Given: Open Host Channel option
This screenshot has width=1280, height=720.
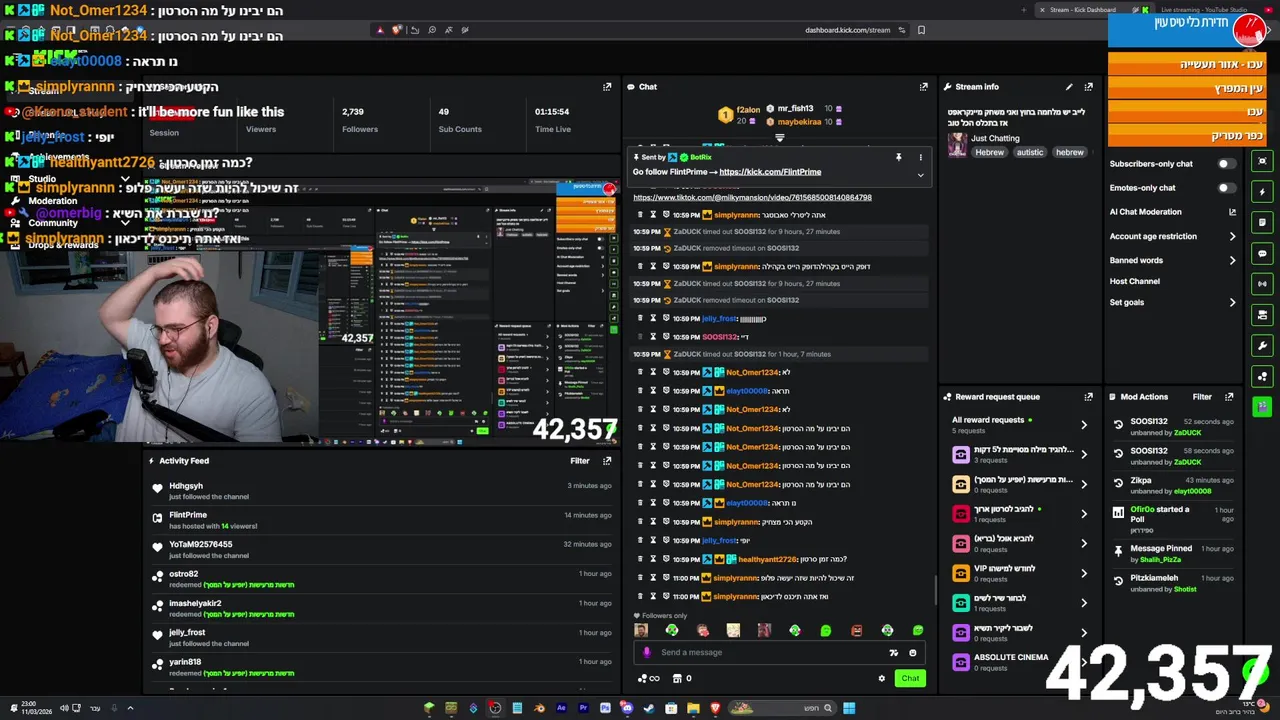Looking at the screenshot, I should pos(1134,281).
